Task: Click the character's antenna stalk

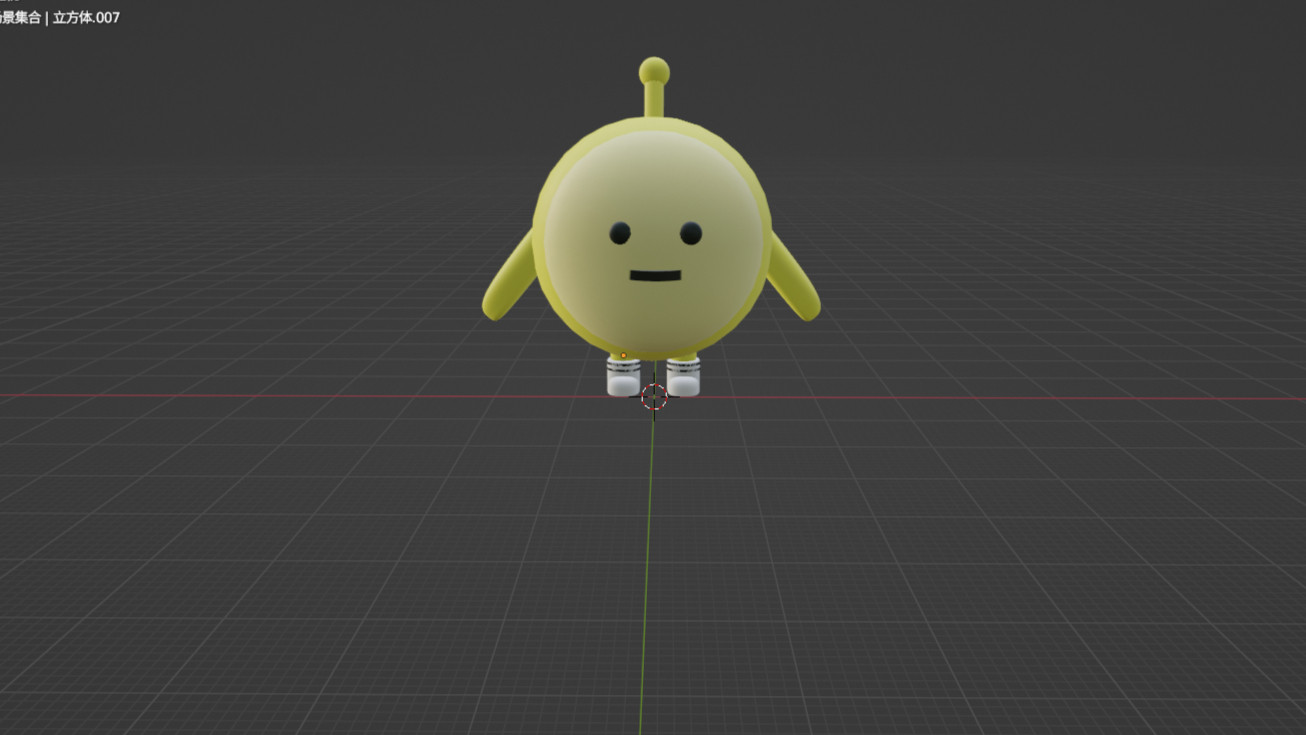Action: pyautogui.click(x=654, y=100)
